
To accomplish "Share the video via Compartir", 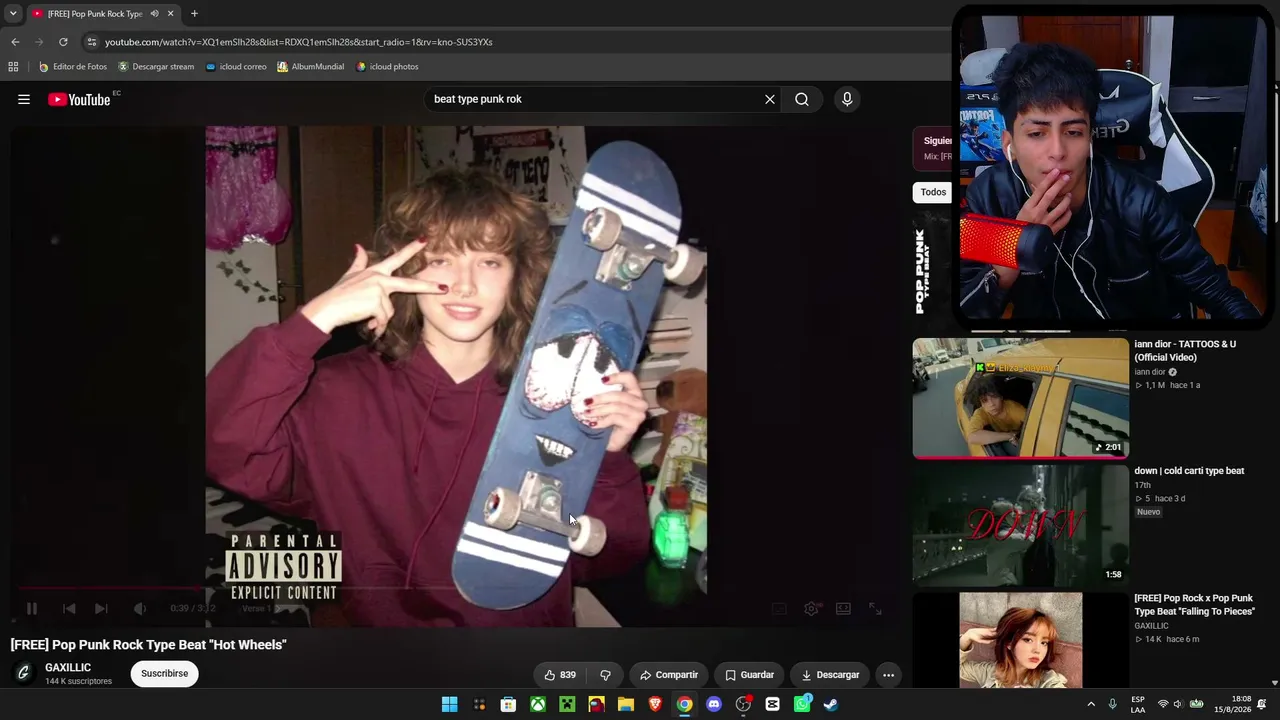I will tap(669, 675).
